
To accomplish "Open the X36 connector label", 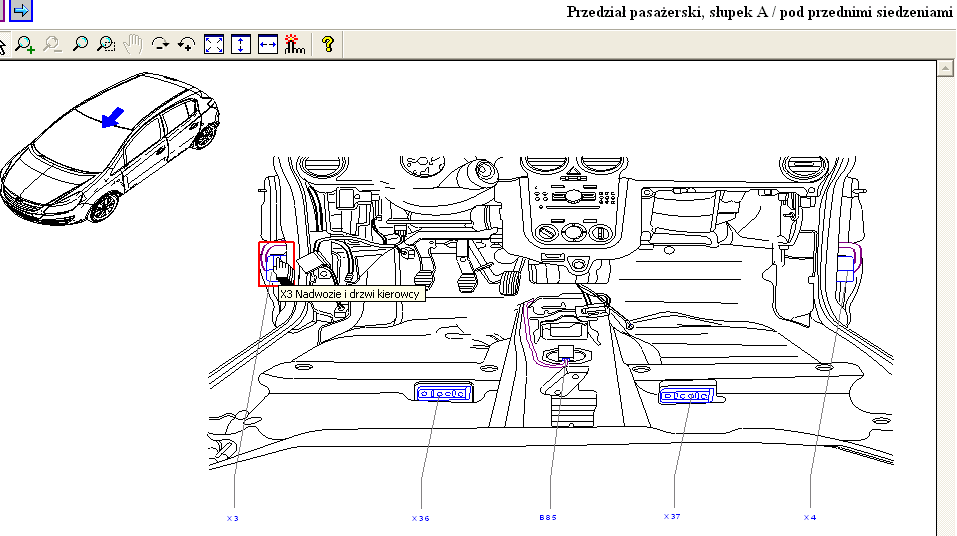I will pyautogui.click(x=420, y=518).
